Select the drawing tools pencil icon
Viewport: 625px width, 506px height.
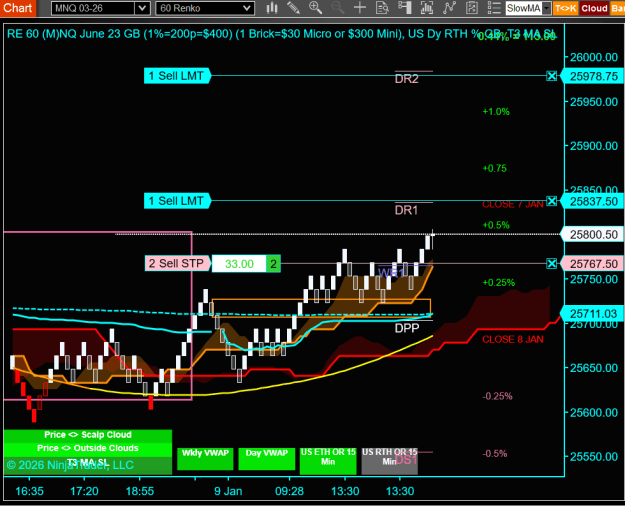(x=293, y=8)
